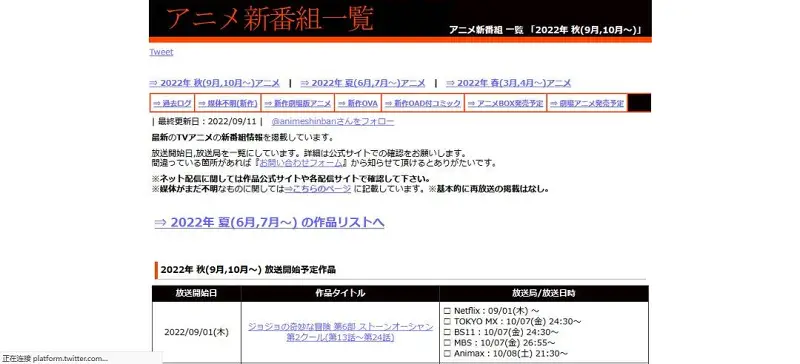
Task: Click the 作品タイトル column header
Action: tap(340, 294)
